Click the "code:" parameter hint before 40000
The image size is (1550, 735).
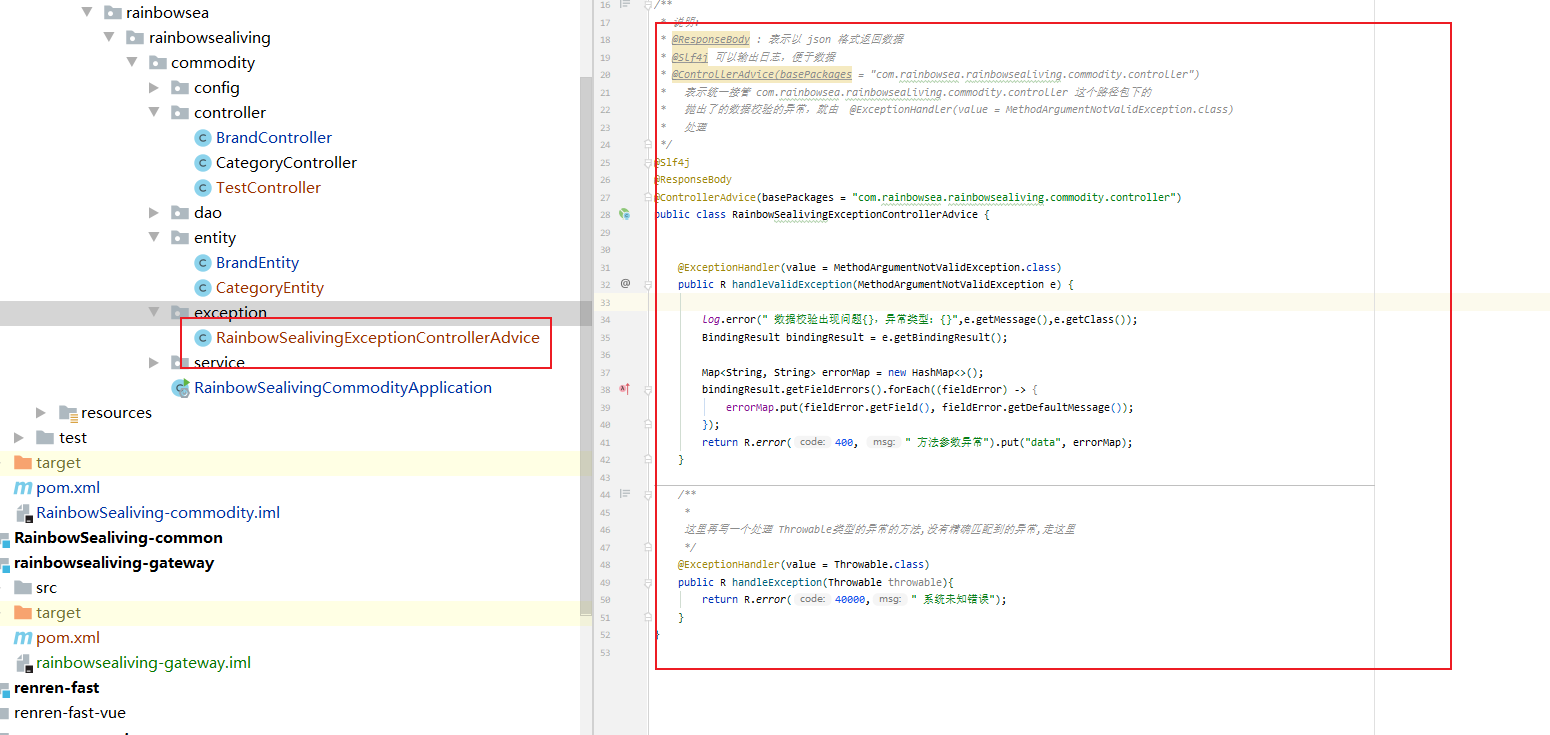(x=813, y=599)
